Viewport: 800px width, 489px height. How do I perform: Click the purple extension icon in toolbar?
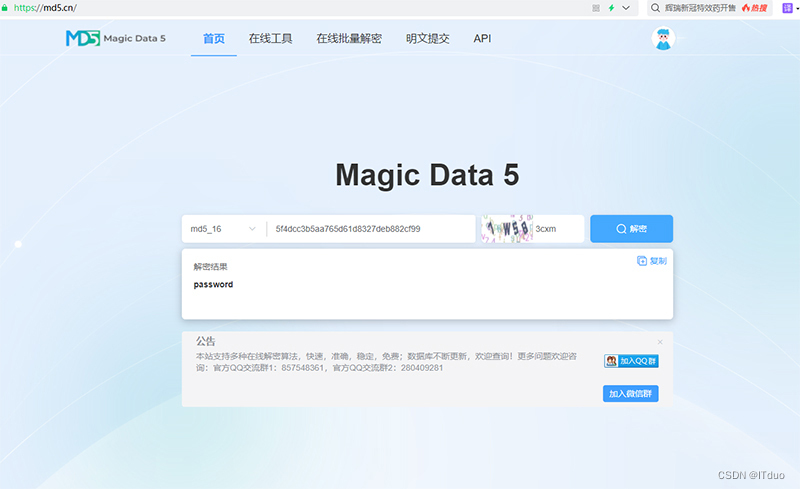787,8
